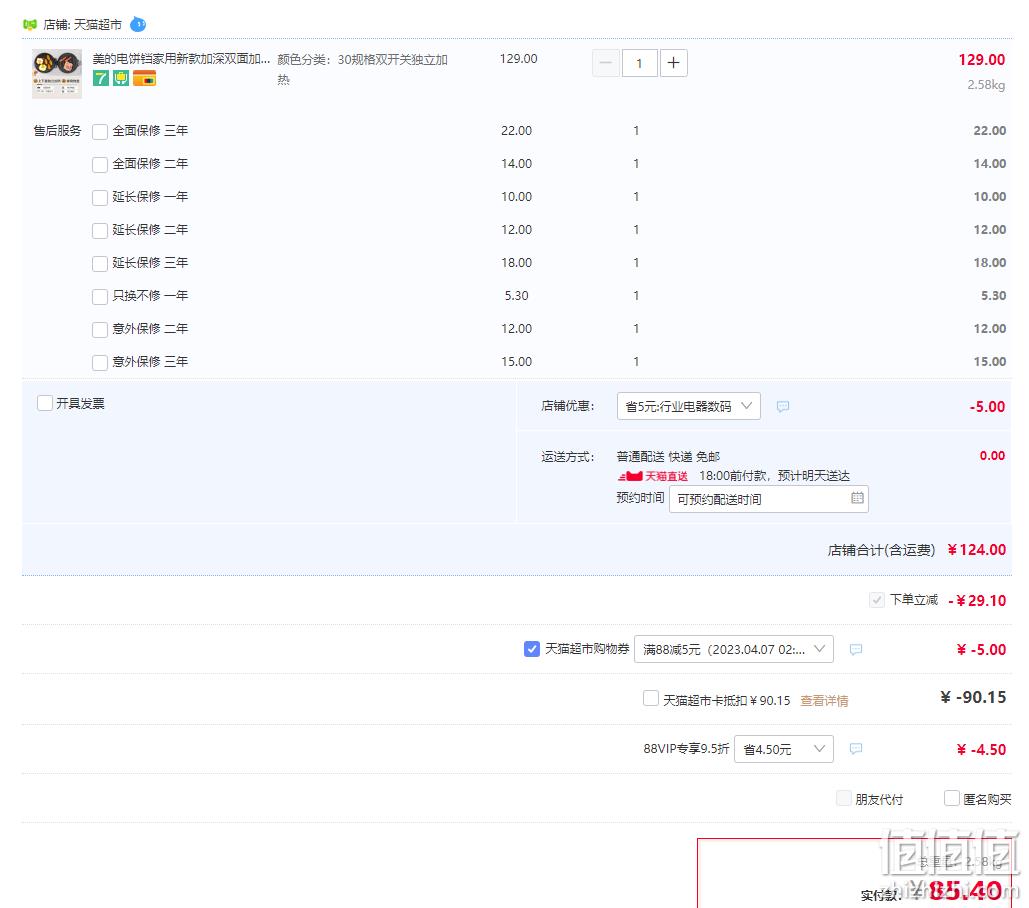Click the 颜色分类 30规格双开关 text

coord(362,69)
